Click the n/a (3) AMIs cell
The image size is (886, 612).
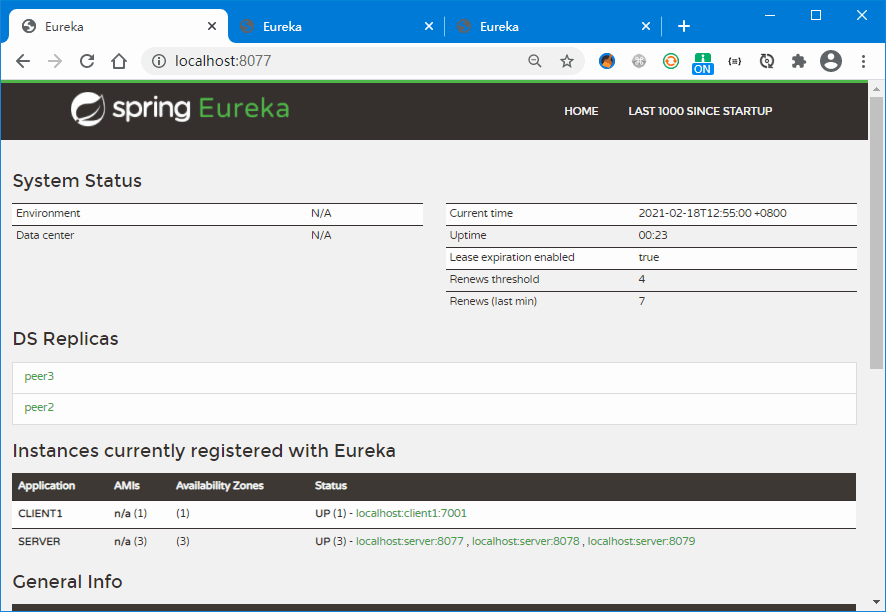tap(131, 541)
